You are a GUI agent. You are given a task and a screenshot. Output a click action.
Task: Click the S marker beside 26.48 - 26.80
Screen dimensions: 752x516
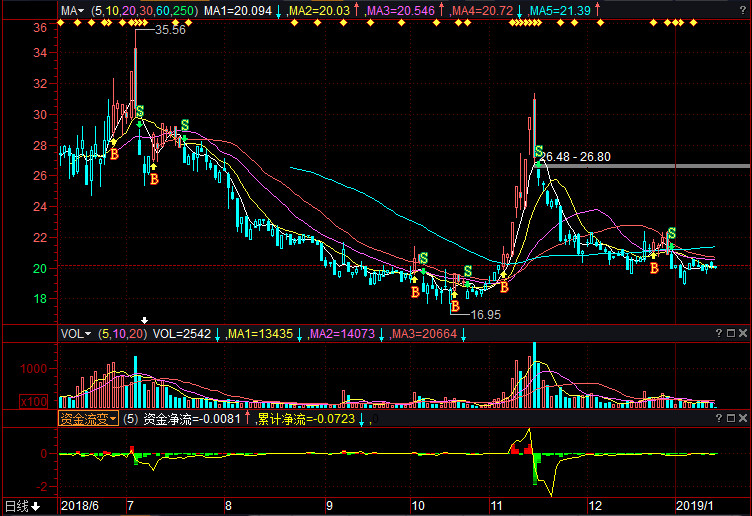pos(539,152)
